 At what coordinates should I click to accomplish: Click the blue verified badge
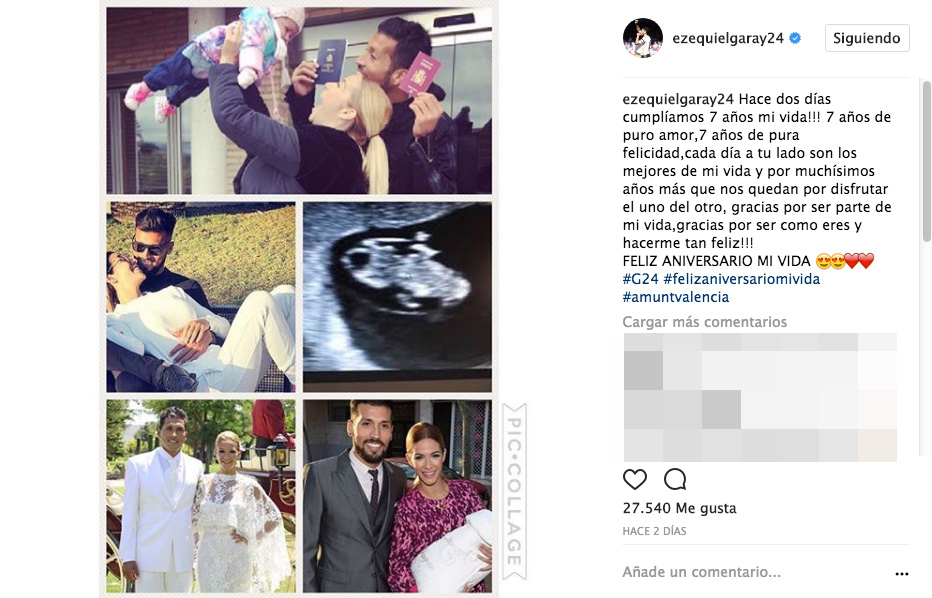[x=795, y=39]
